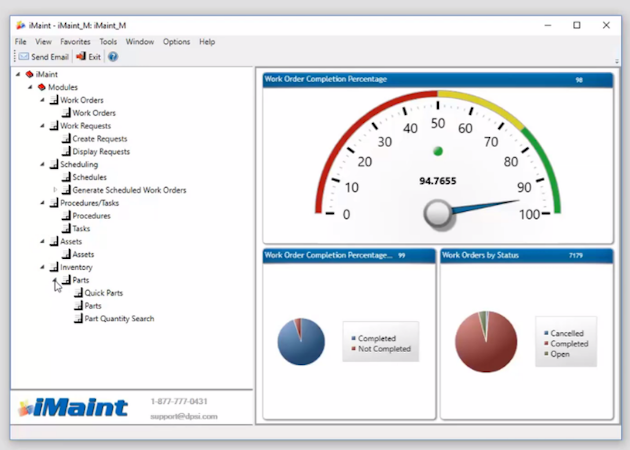Open Schedules under Scheduling
The height and width of the screenshot is (450, 630).
click(x=89, y=177)
